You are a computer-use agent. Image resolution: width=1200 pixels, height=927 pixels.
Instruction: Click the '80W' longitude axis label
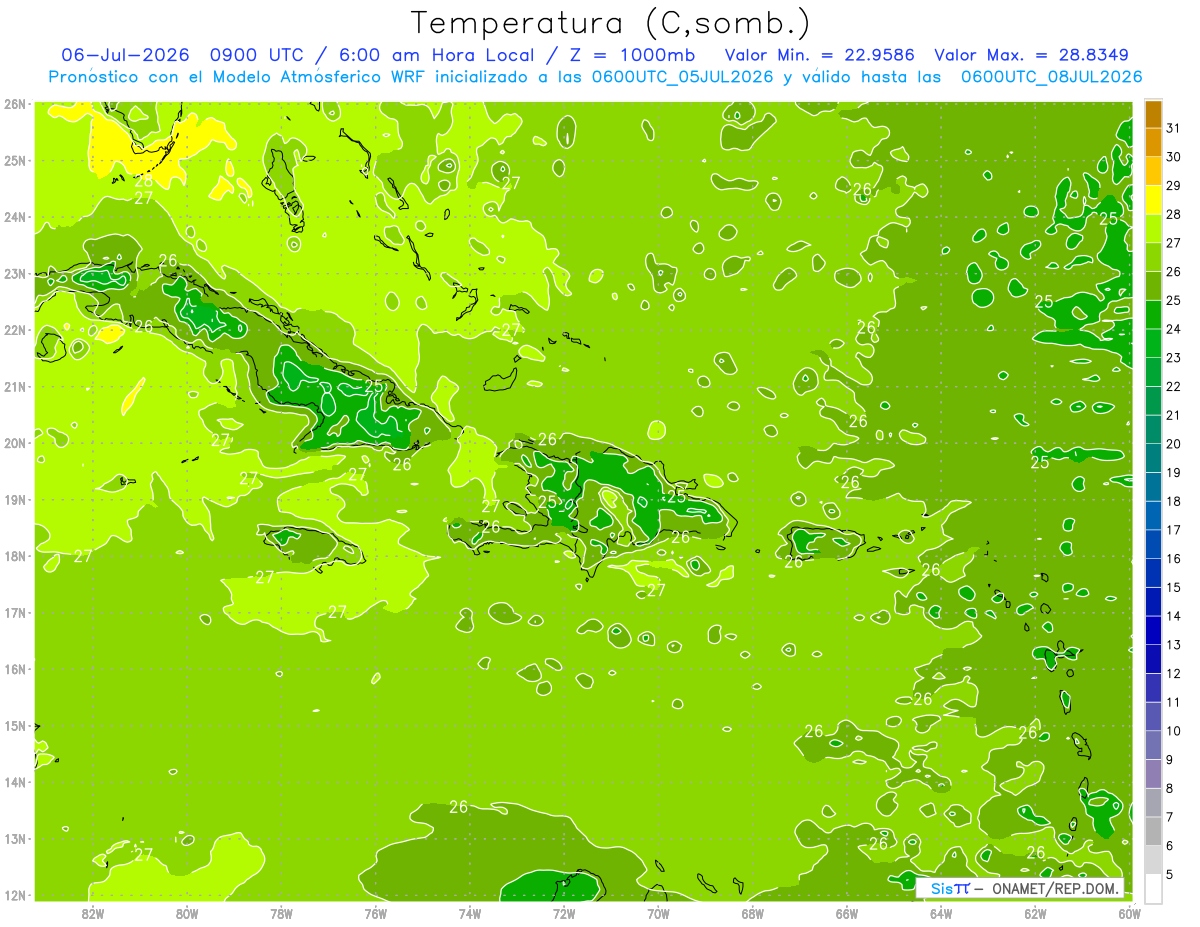187,912
